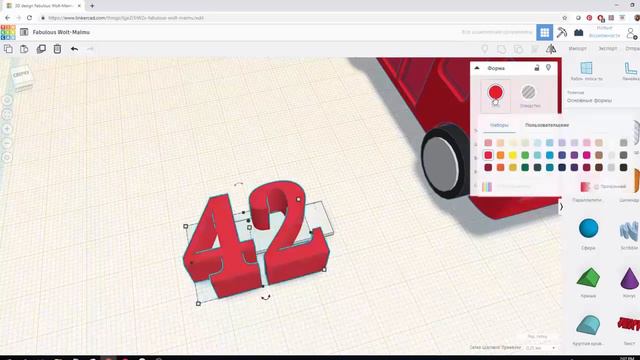Add the Scribble shape
Screen dimensions: 640x360
pos(629,231)
